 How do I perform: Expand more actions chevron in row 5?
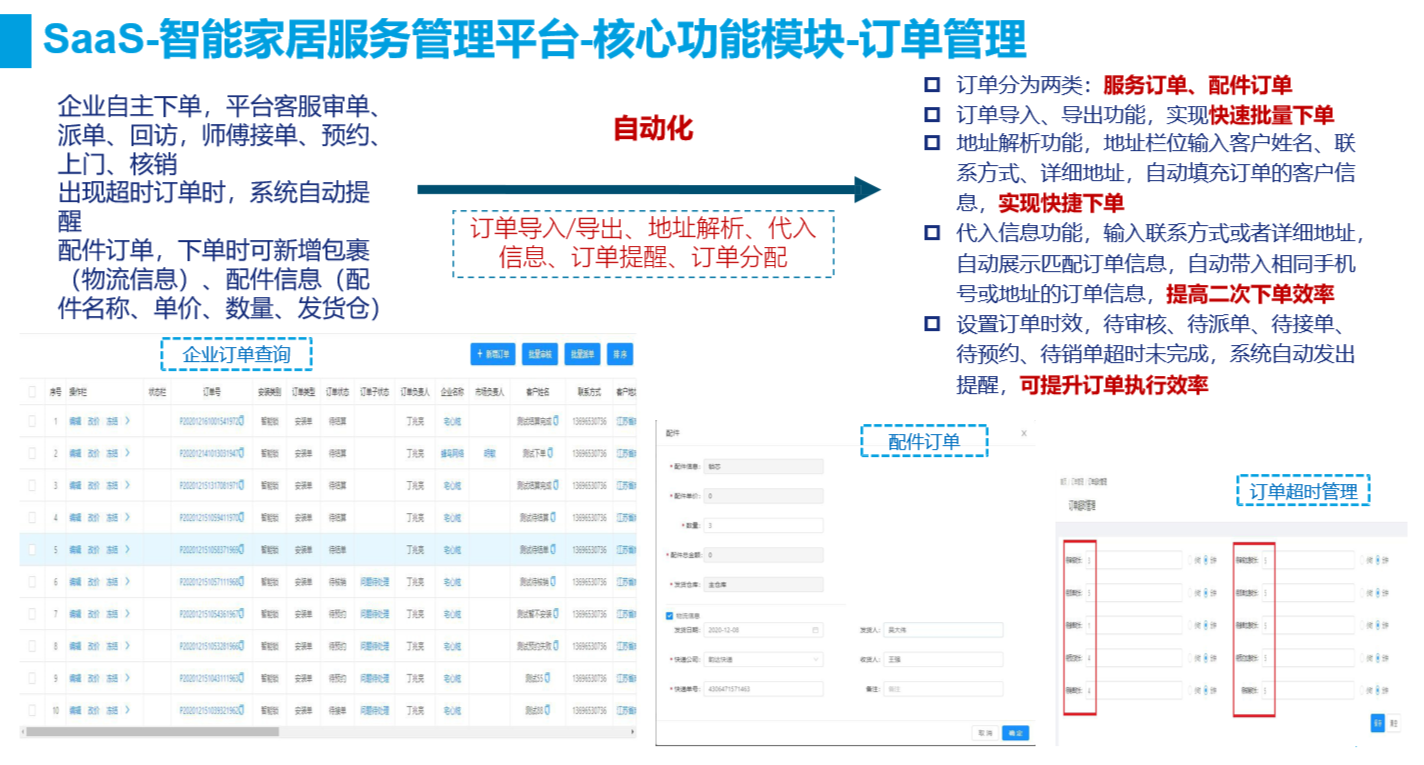click(x=128, y=550)
